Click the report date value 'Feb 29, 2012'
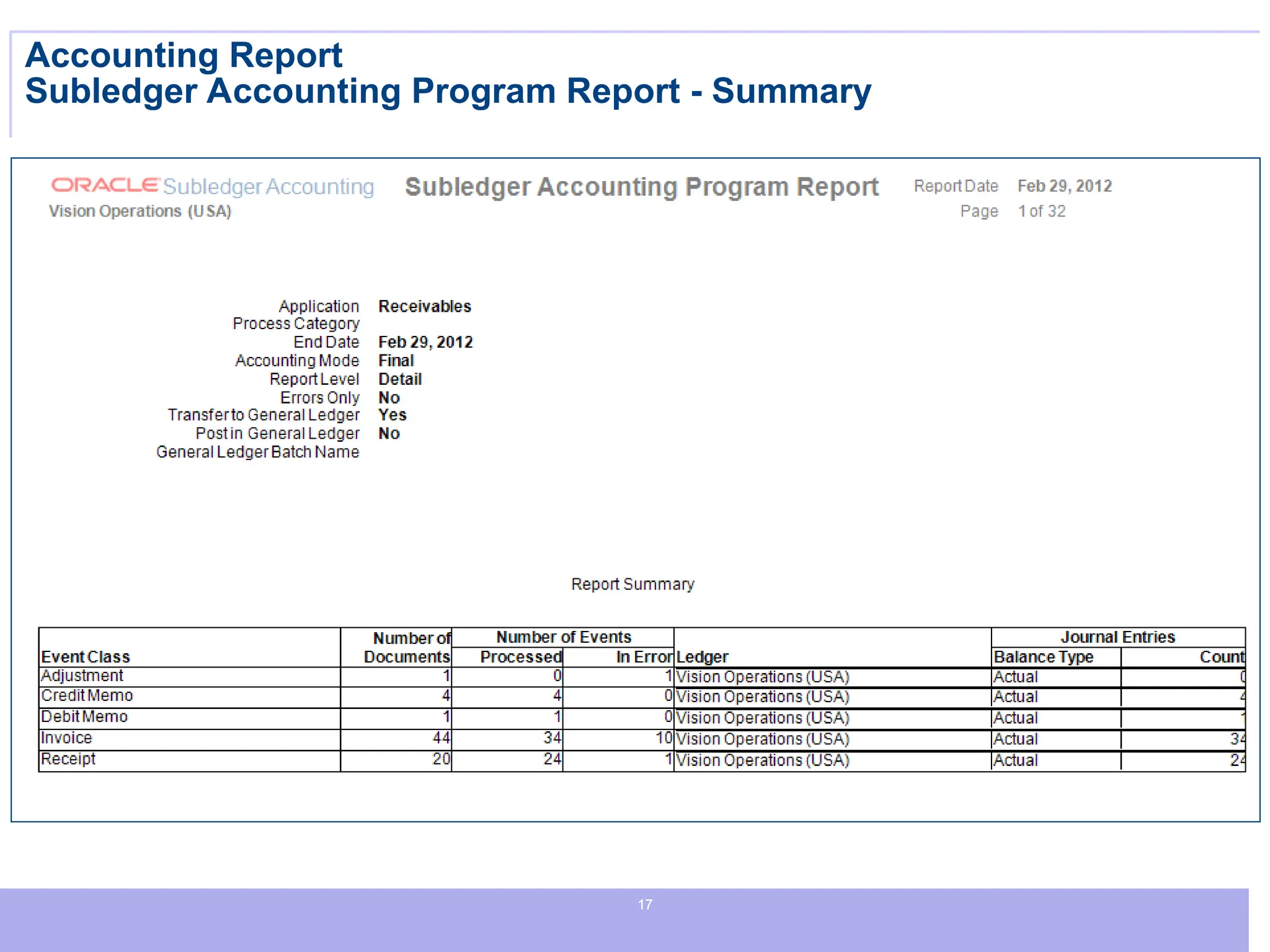Image resolution: width=1270 pixels, height=952 pixels. pyautogui.click(x=1065, y=186)
